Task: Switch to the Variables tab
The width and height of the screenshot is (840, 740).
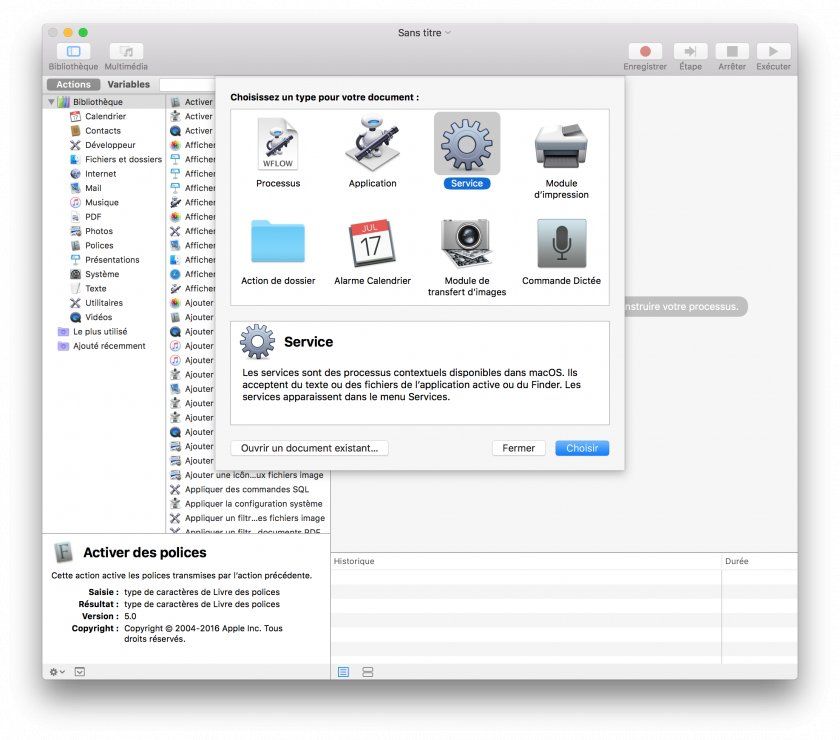Action: [x=128, y=85]
